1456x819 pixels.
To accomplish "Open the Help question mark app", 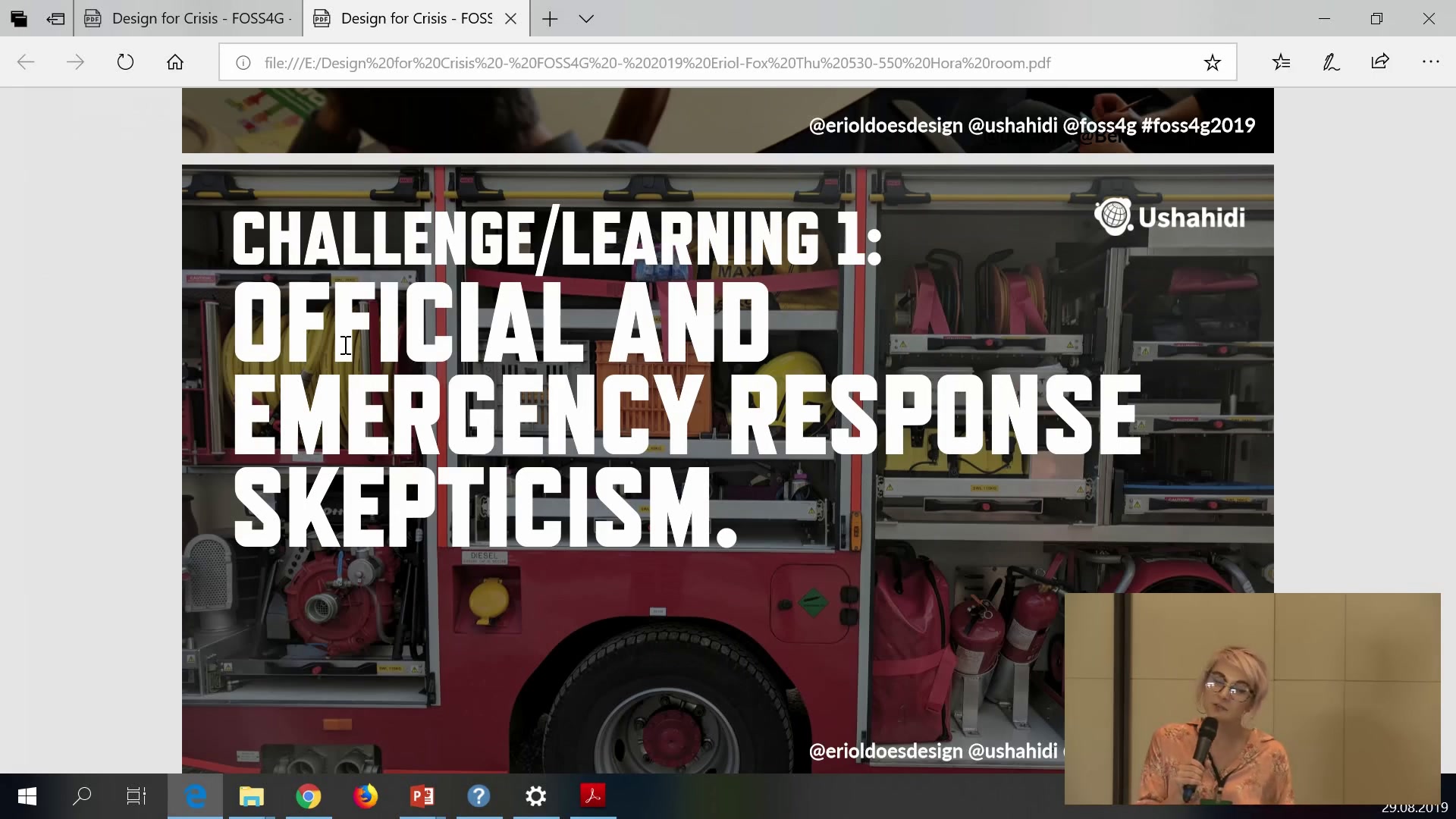I will (479, 796).
